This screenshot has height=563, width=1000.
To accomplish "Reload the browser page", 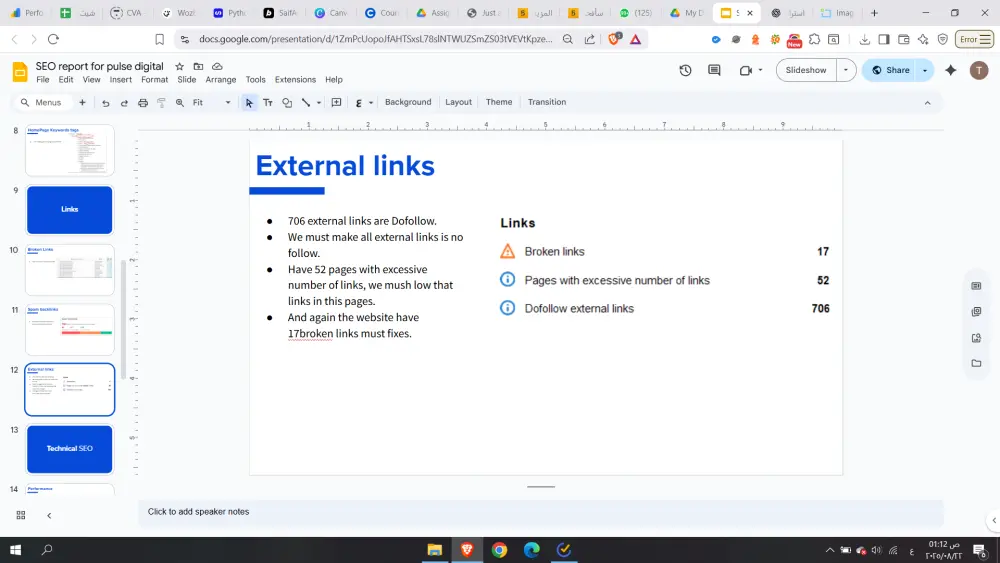I will pos(54,39).
